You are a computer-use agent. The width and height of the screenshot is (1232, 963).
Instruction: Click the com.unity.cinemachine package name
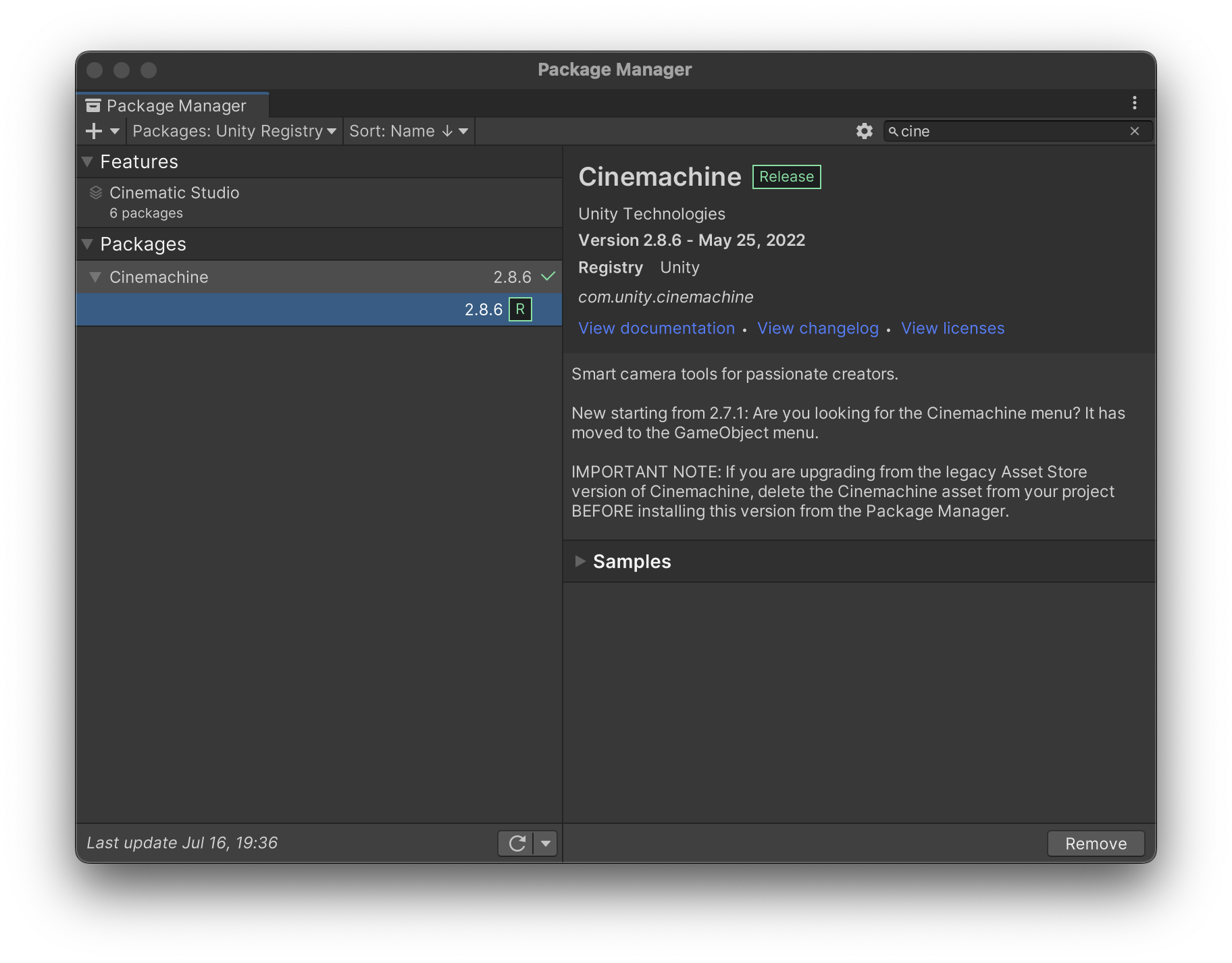[x=666, y=297]
